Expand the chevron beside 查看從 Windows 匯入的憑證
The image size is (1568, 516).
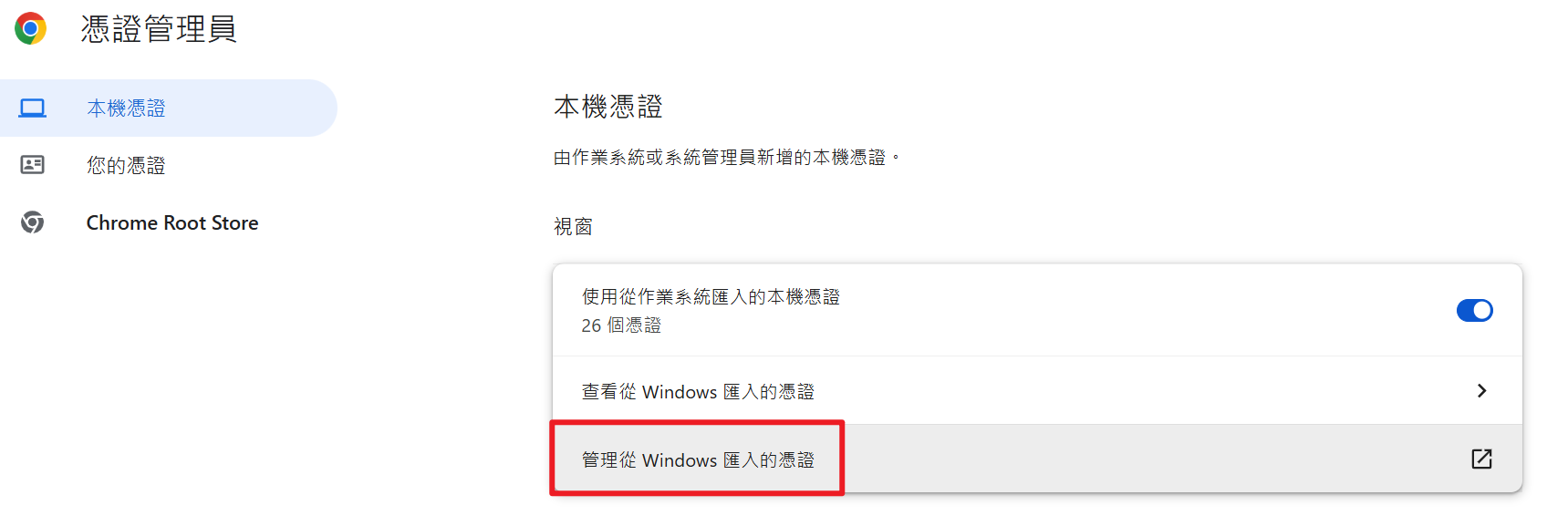point(1481,390)
